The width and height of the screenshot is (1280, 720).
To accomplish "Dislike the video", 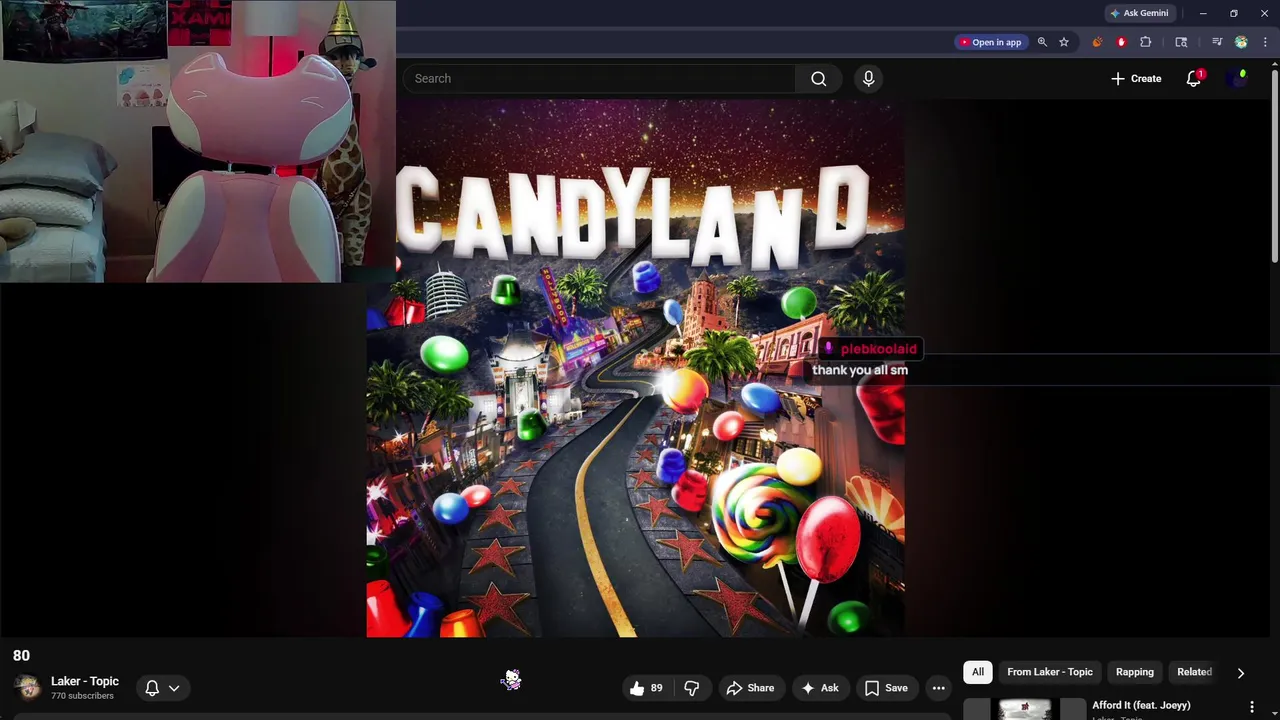I will tap(691, 688).
